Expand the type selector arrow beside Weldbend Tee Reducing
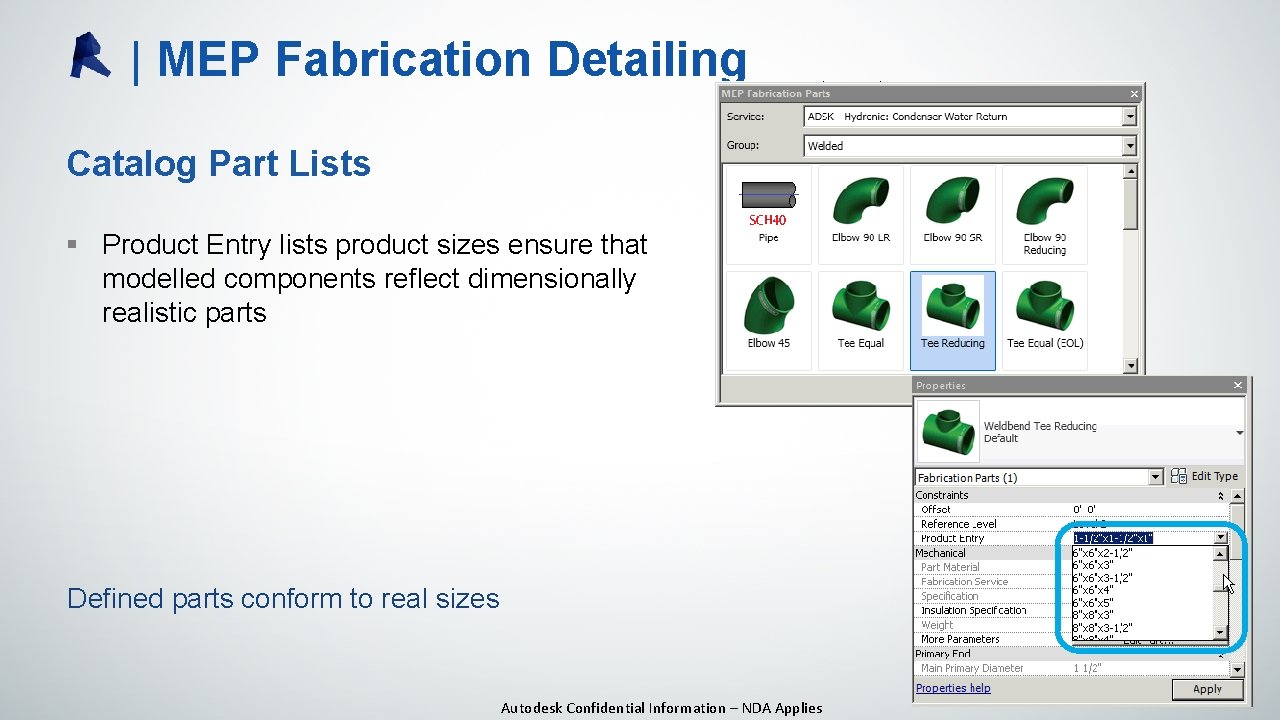 (1239, 433)
